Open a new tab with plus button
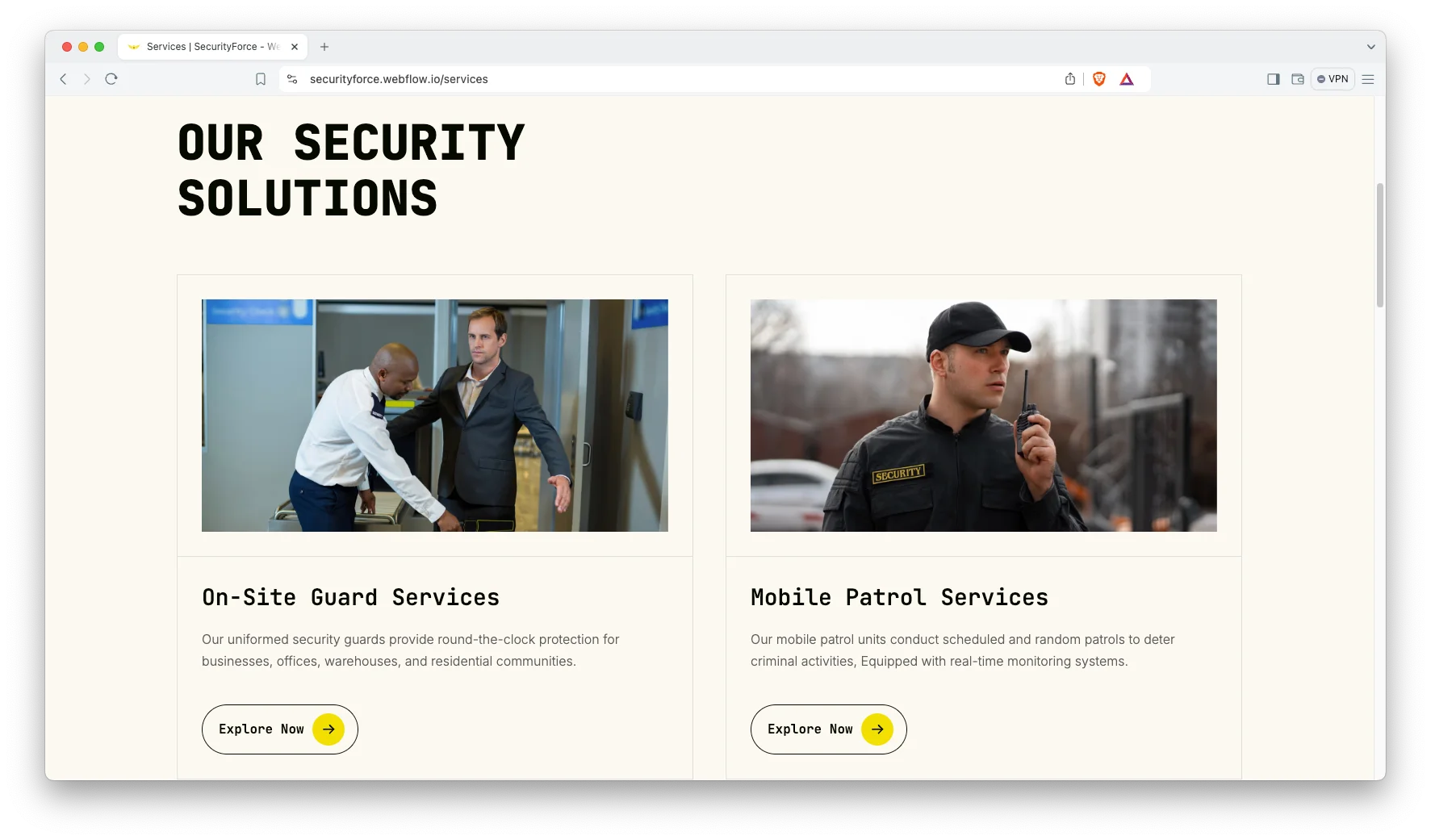Image resolution: width=1431 pixels, height=840 pixels. coord(324,47)
